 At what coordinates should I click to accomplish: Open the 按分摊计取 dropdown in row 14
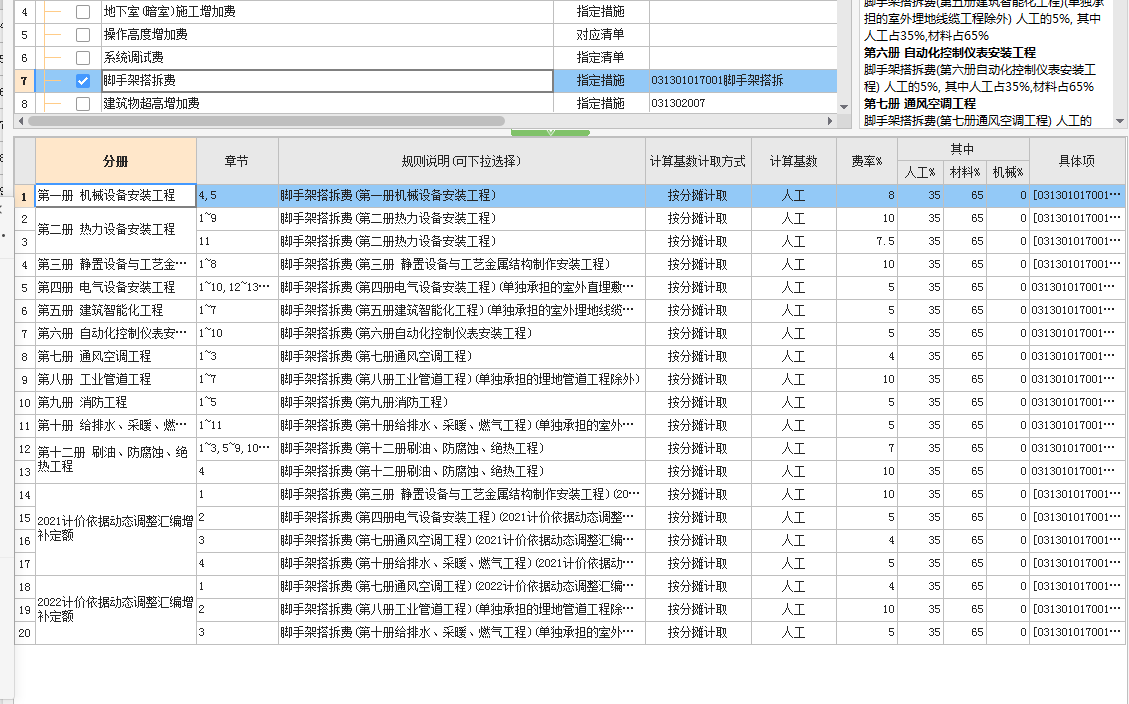698,495
